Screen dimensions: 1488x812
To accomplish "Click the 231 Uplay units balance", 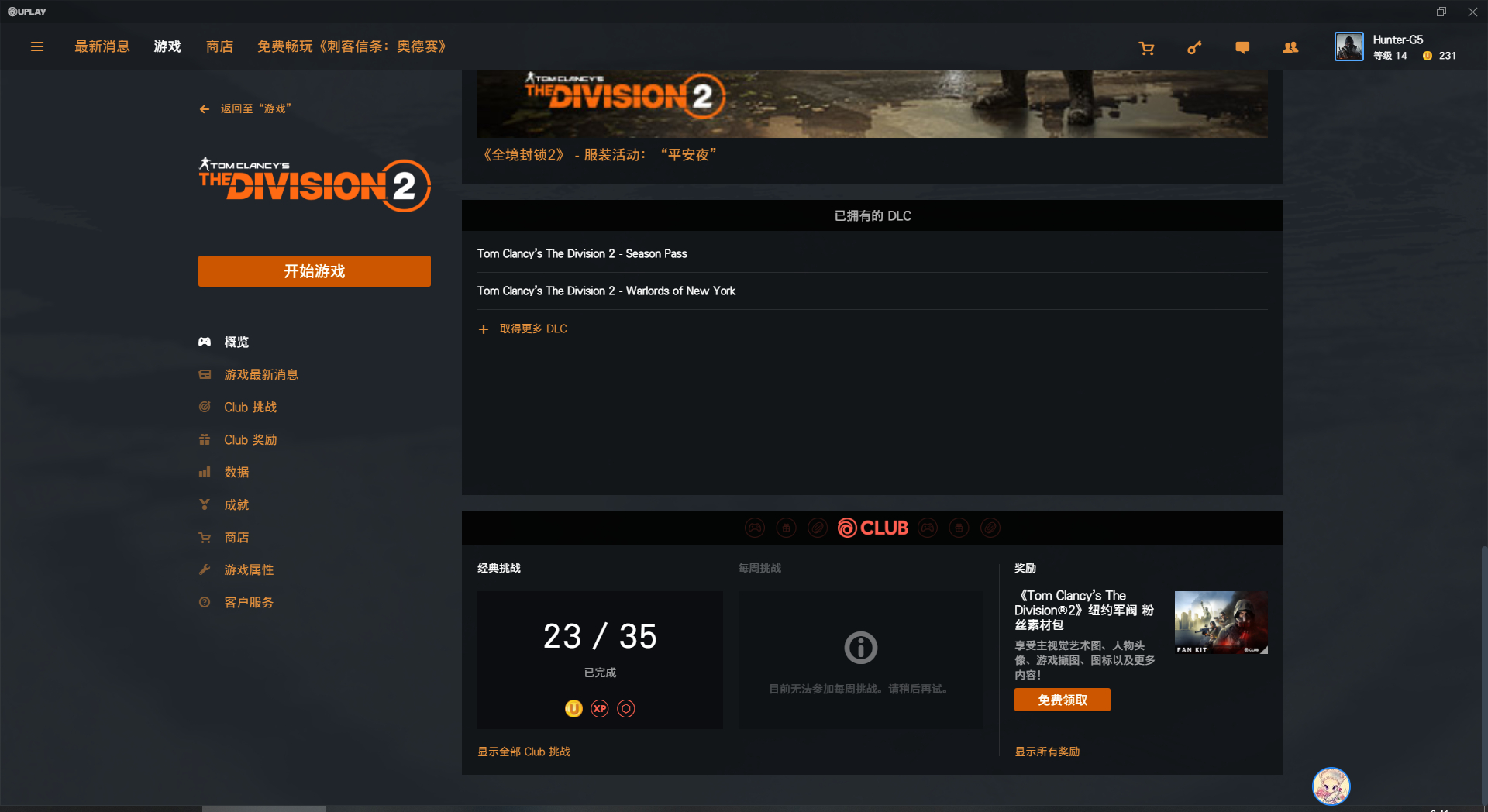I will point(1447,56).
